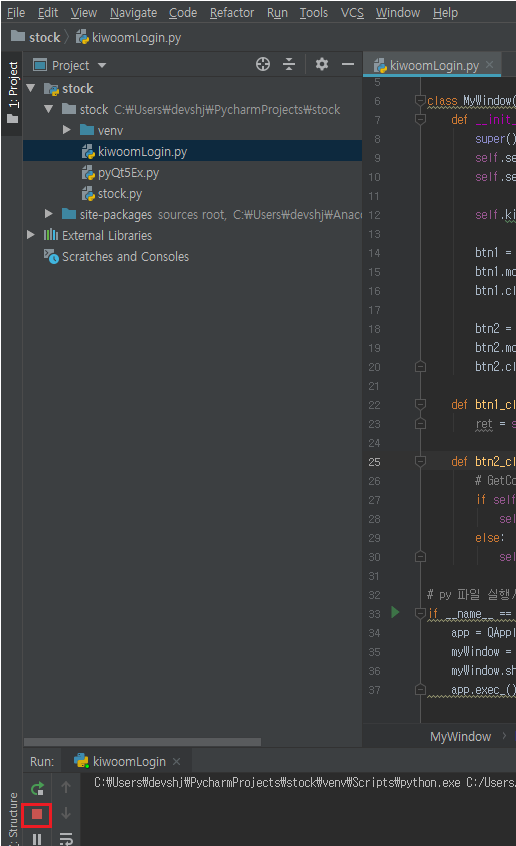Viewport: 516px width, 846px height.
Task: Click line number 6 in gutter
Action: (x=377, y=101)
